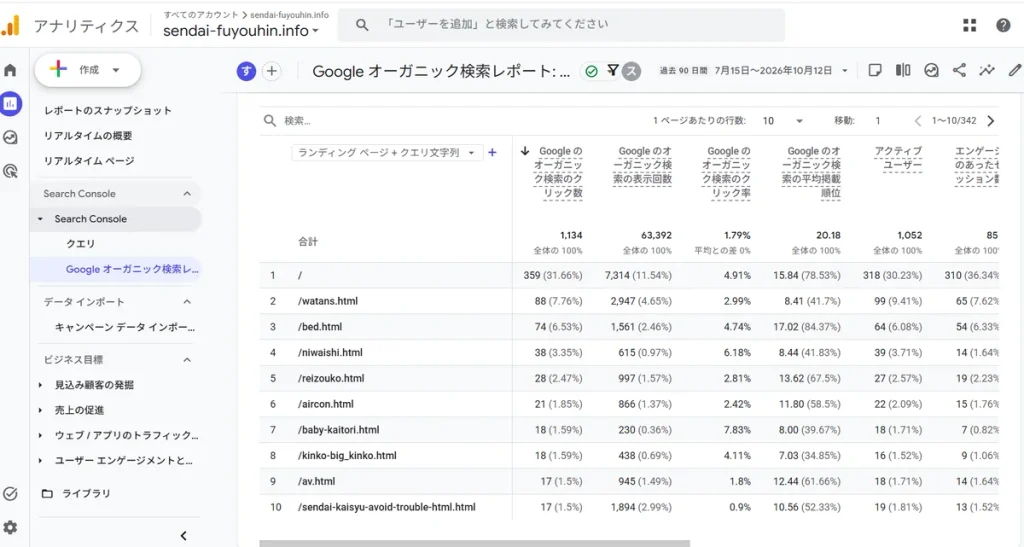The height and width of the screenshot is (547, 1024).
Task: Open リアルタイム ページ
Action: pyautogui.click(x=89, y=161)
